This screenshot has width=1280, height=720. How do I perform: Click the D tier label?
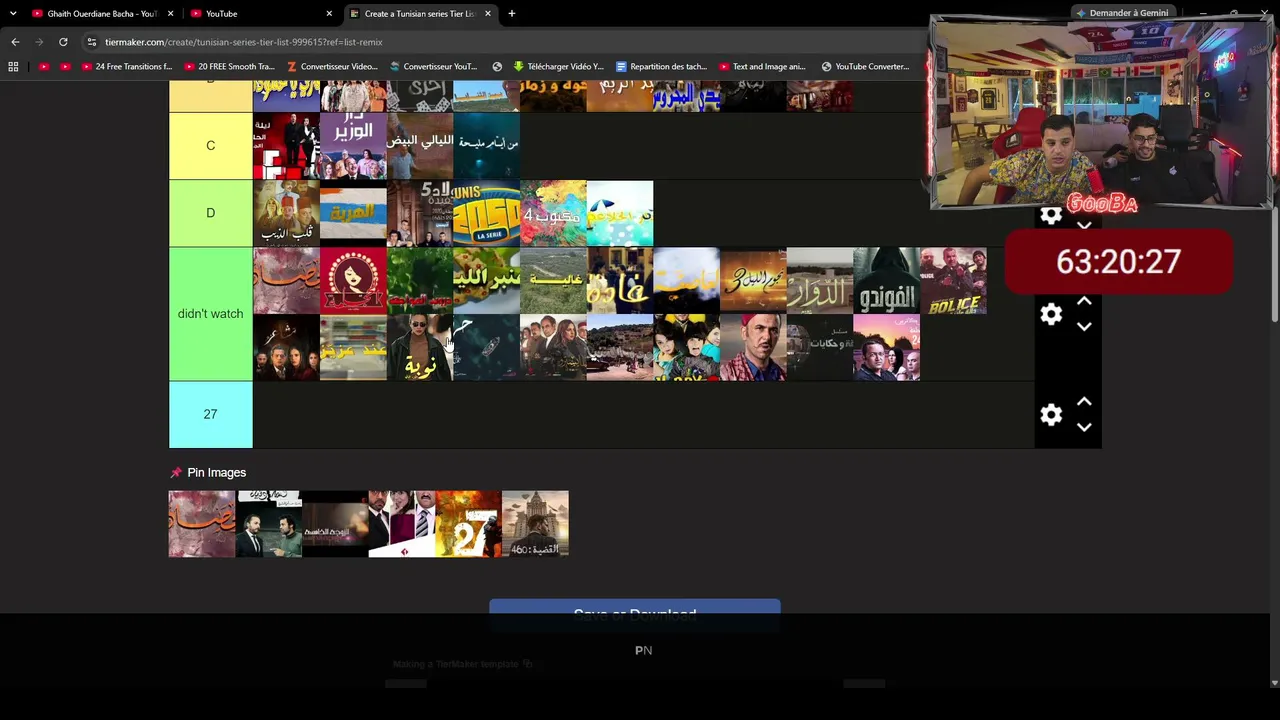click(x=210, y=213)
